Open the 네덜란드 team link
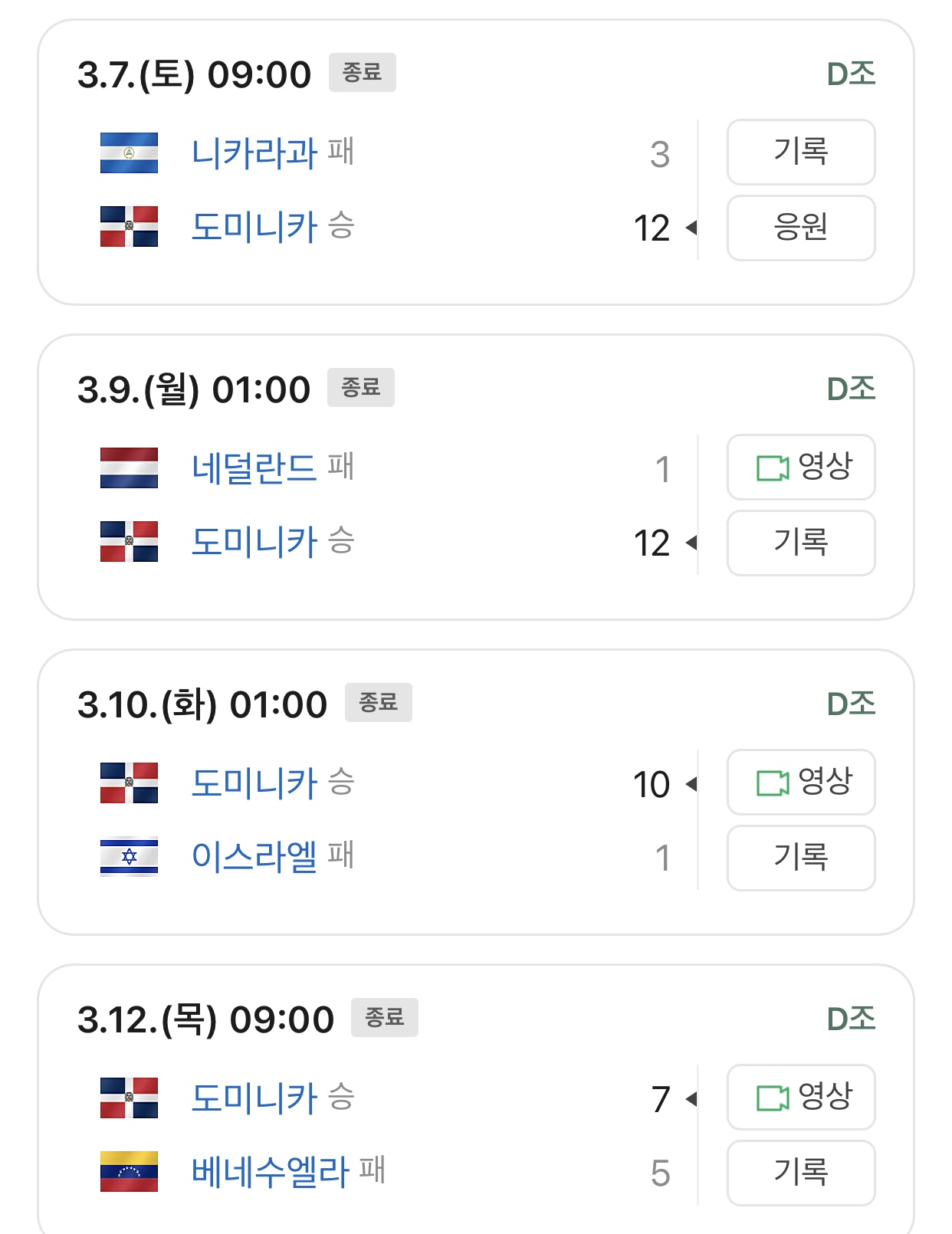The image size is (952, 1234). tap(254, 468)
